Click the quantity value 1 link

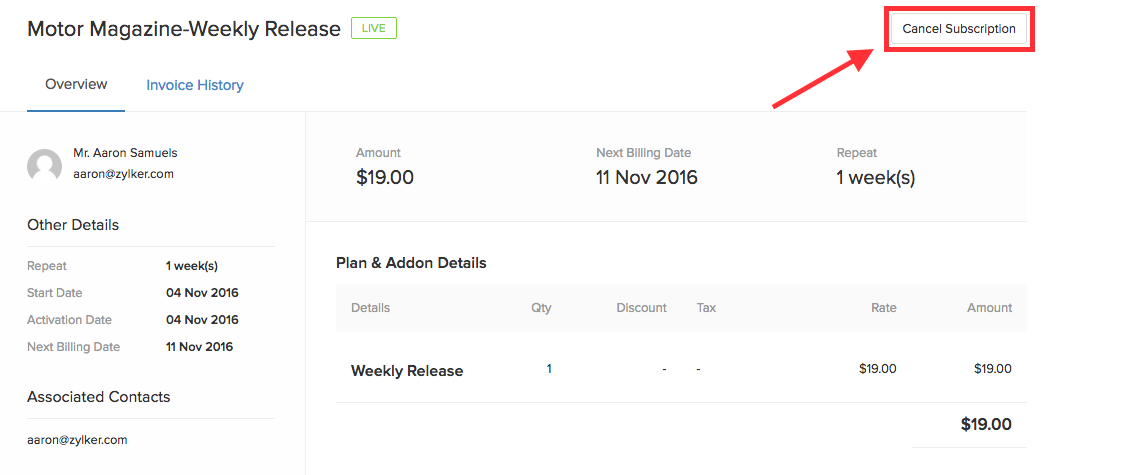click(x=549, y=369)
